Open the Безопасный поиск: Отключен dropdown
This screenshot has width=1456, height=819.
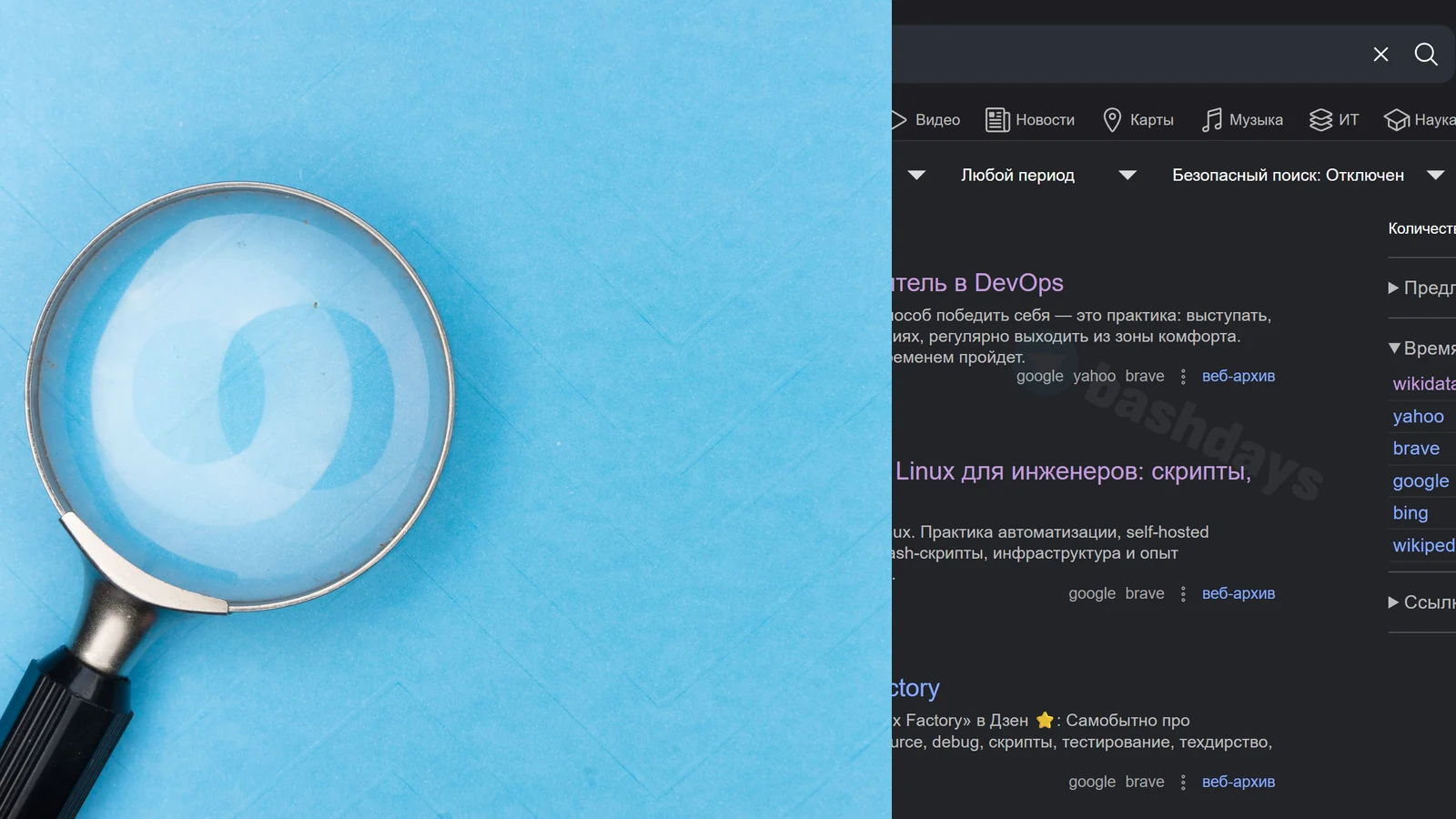(x=1309, y=175)
